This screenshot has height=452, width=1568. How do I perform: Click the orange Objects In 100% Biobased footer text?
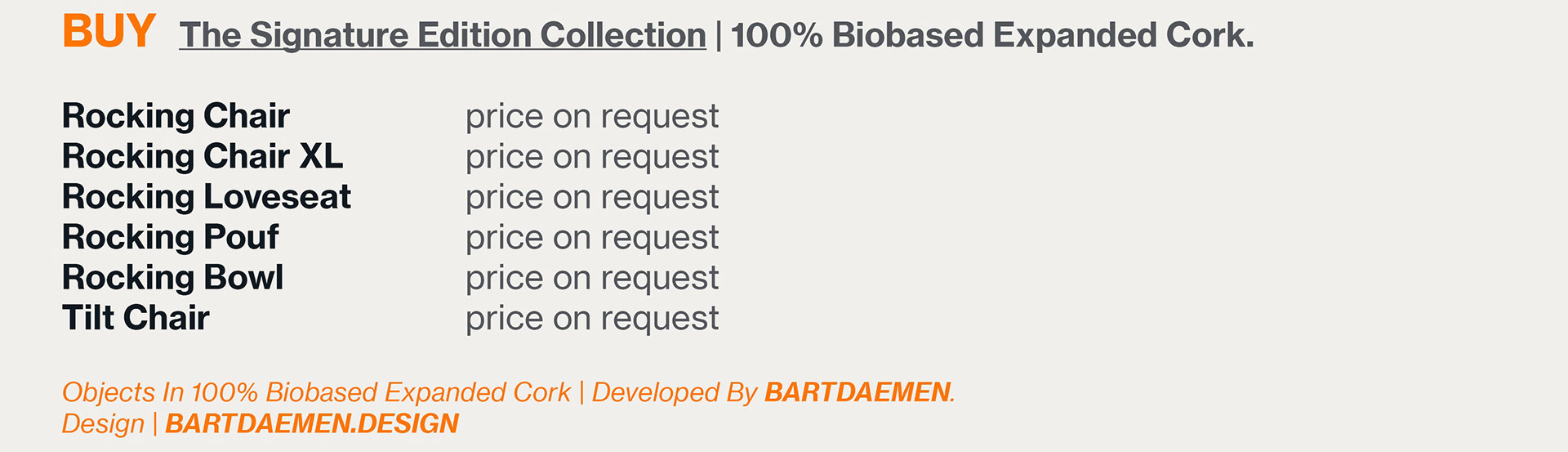(316, 392)
